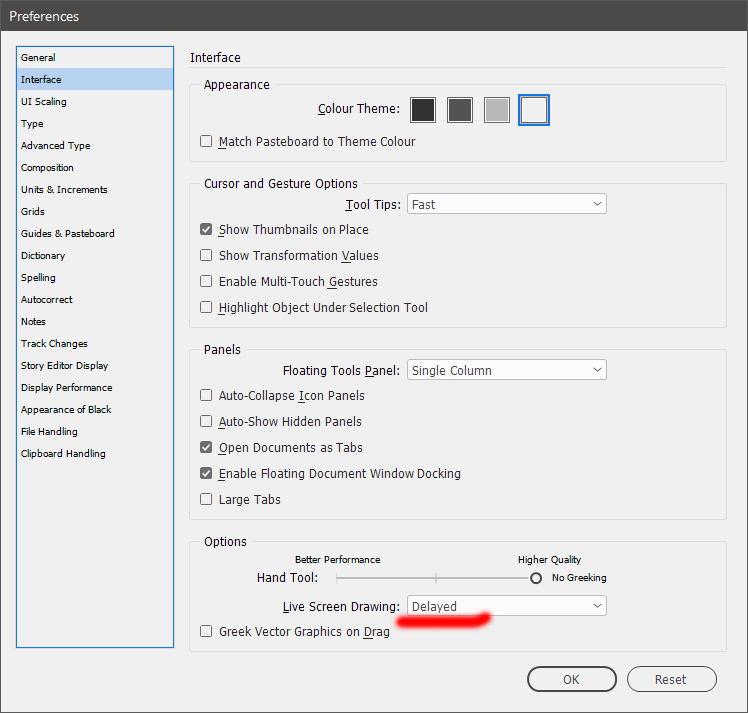748x713 pixels.
Task: Check Greek Vector Graphics on Drag
Action: 206,631
